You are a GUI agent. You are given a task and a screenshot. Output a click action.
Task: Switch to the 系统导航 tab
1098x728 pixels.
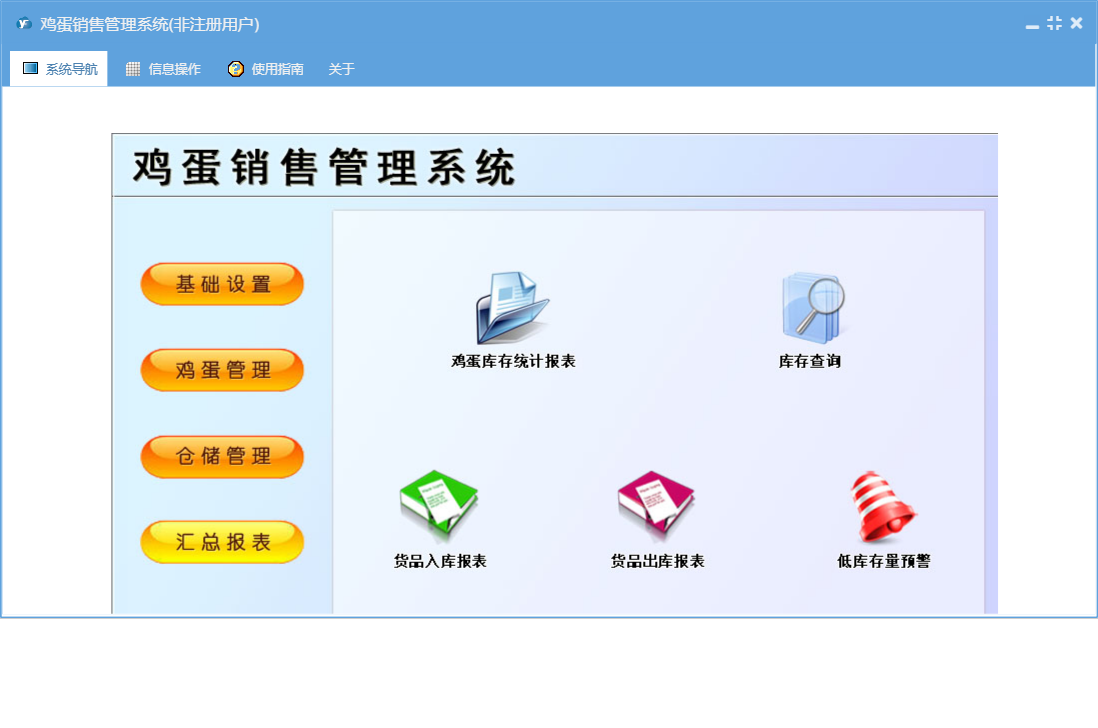click(59, 69)
